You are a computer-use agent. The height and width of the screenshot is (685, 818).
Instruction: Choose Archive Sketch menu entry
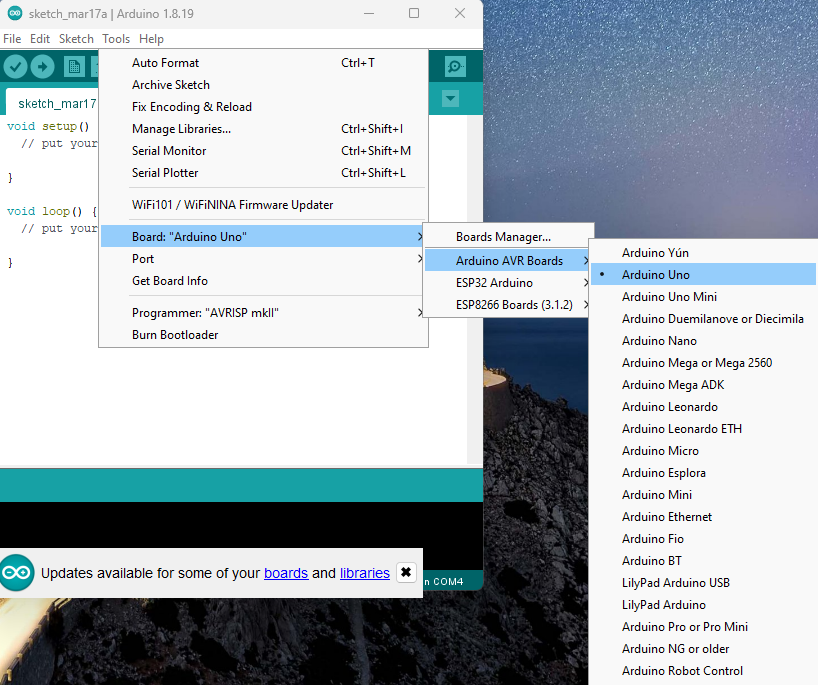pos(263,85)
